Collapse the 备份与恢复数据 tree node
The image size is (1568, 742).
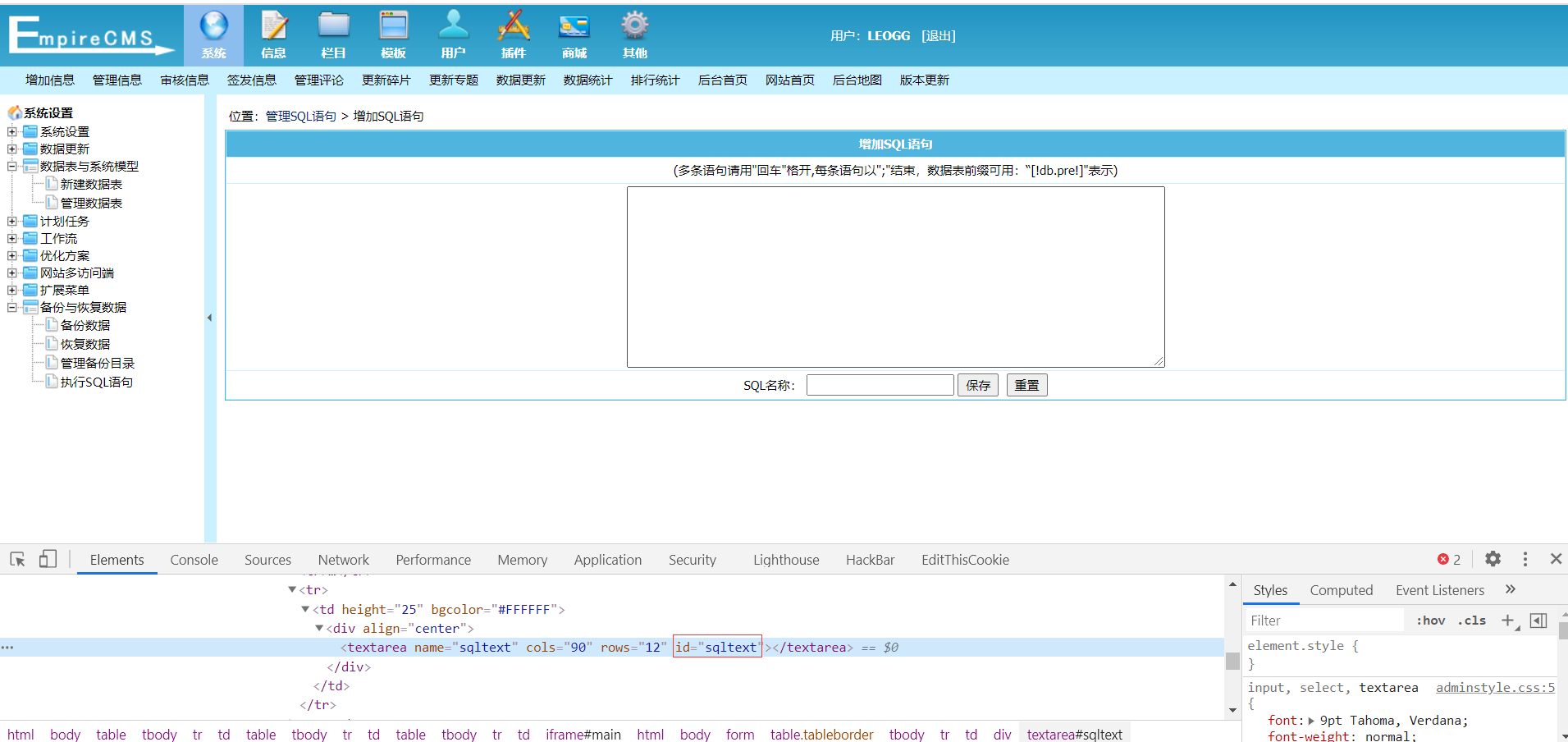tap(12, 308)
